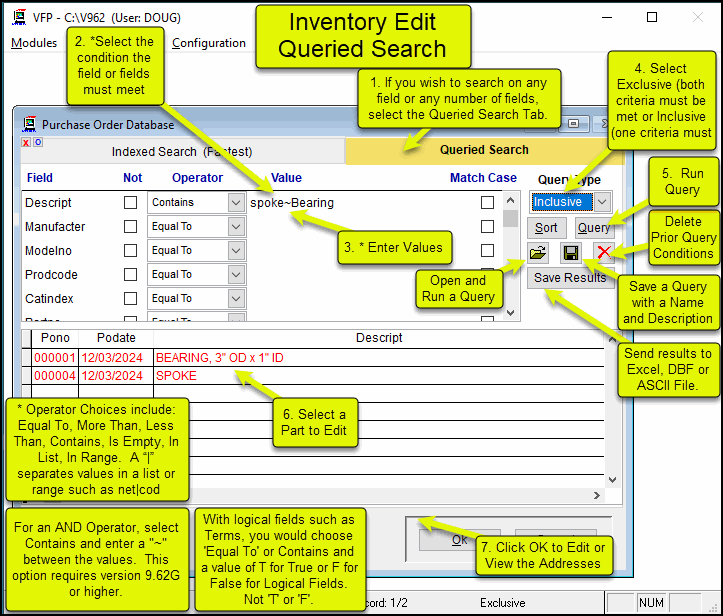Save the query with floppy disk icon

[571, 253]
